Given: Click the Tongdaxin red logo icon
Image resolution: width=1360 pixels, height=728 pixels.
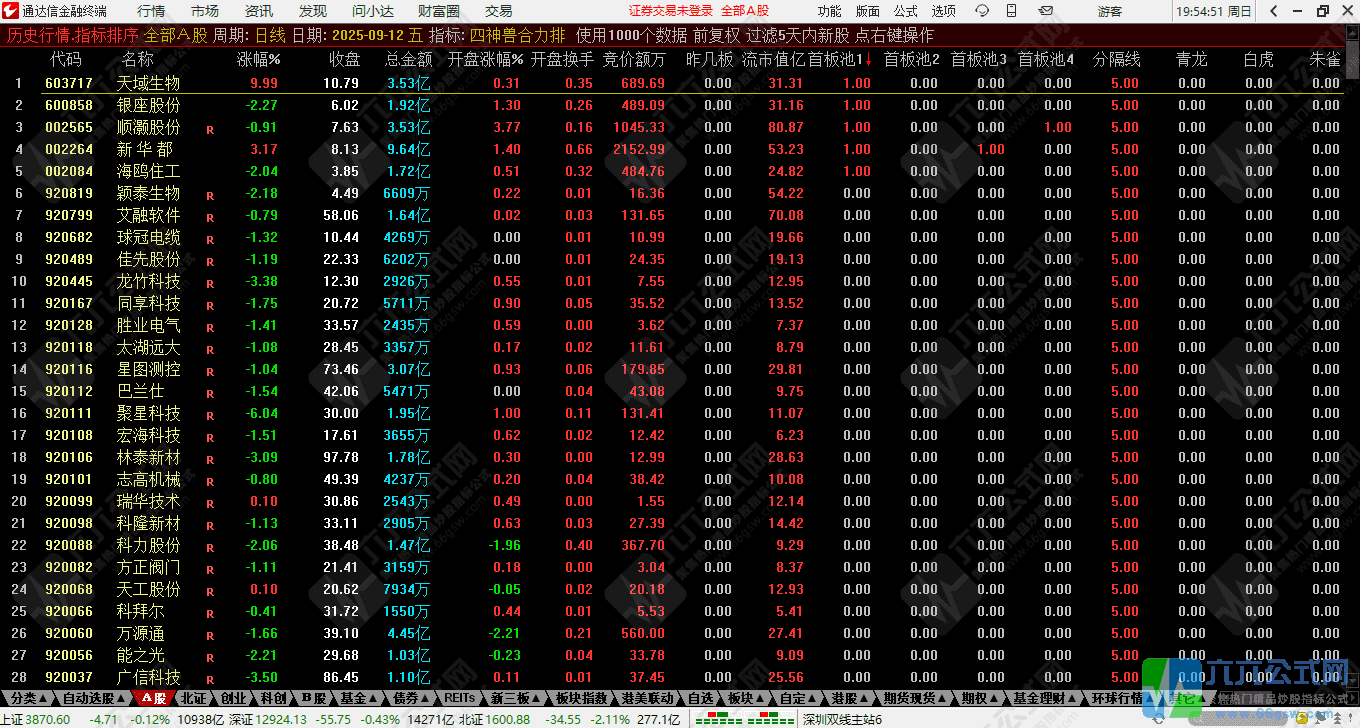Looking at the screenshot, I should pyautogui.click(x=10, y=11).
